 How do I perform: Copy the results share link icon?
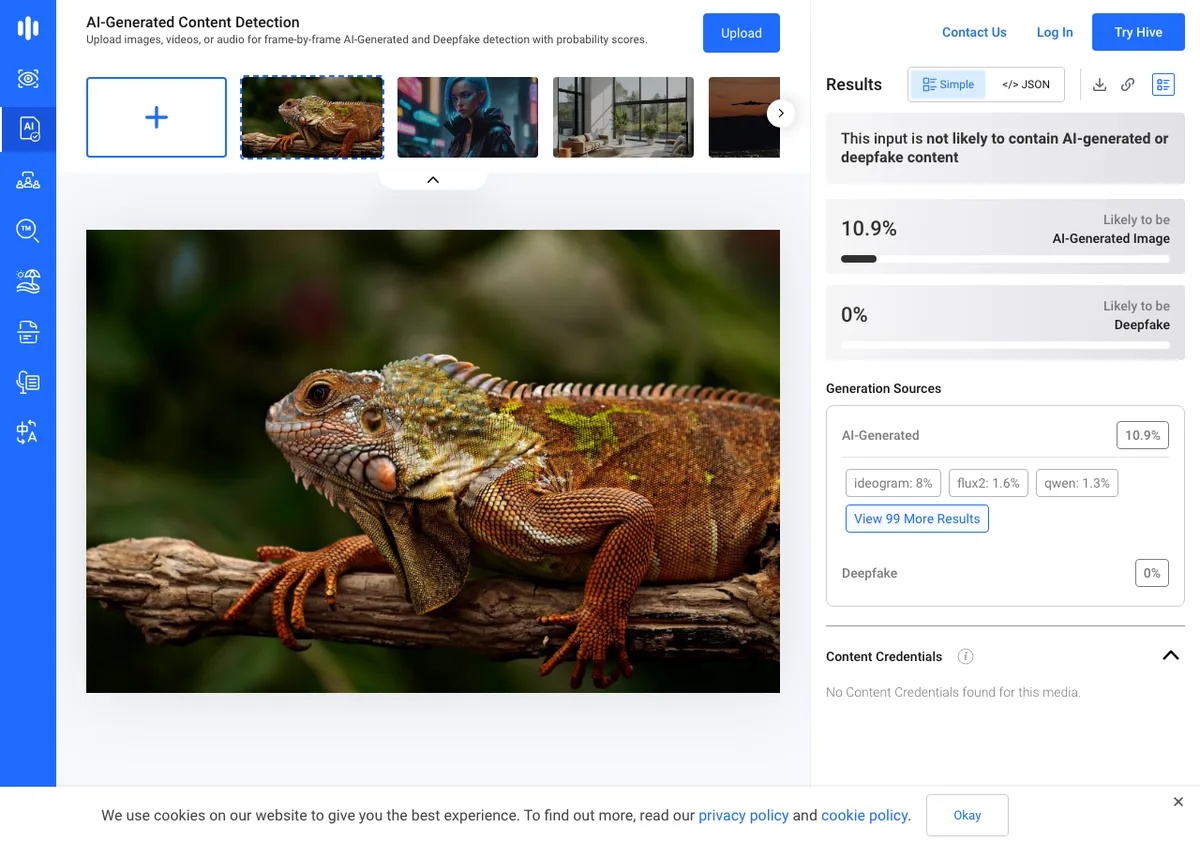[x=1128, y=85]
